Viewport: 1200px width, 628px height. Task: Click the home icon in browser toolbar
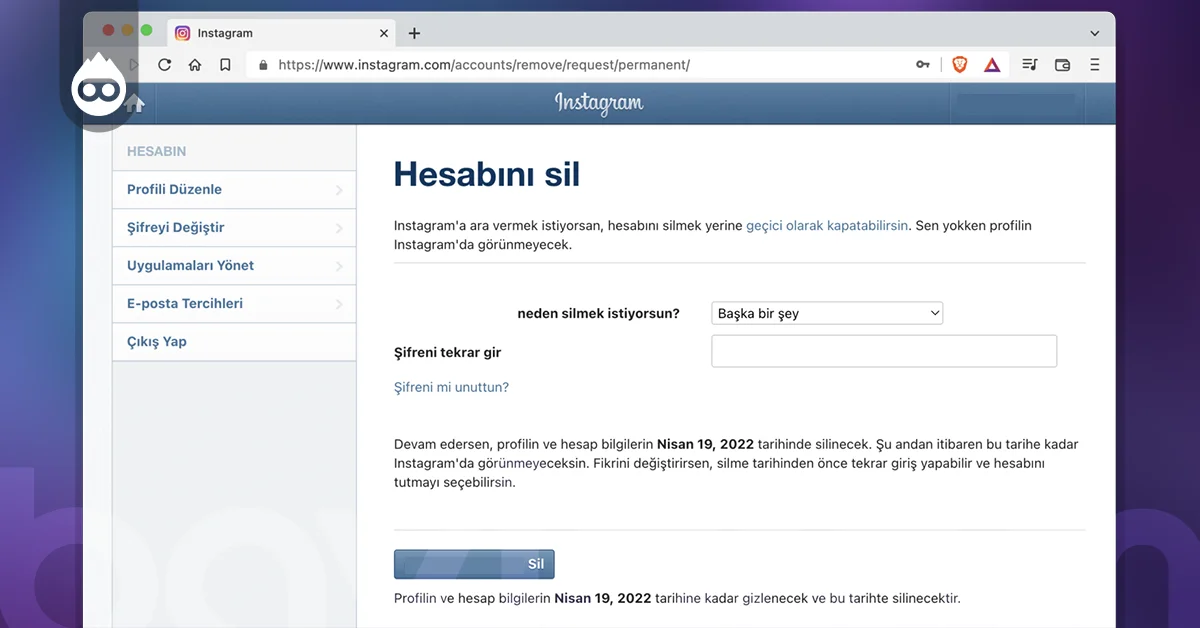coord(194,64)
